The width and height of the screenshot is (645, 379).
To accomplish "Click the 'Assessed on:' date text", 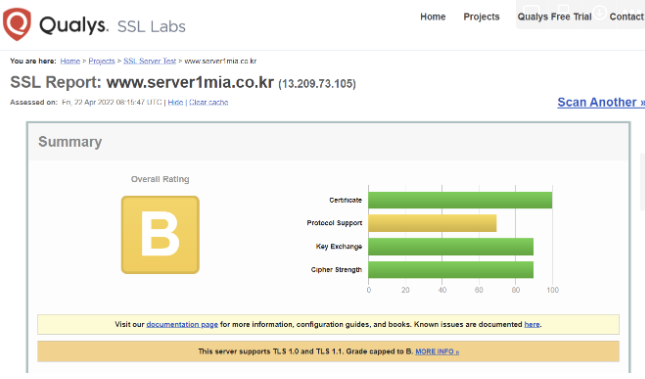I will [x=86, y=102].
